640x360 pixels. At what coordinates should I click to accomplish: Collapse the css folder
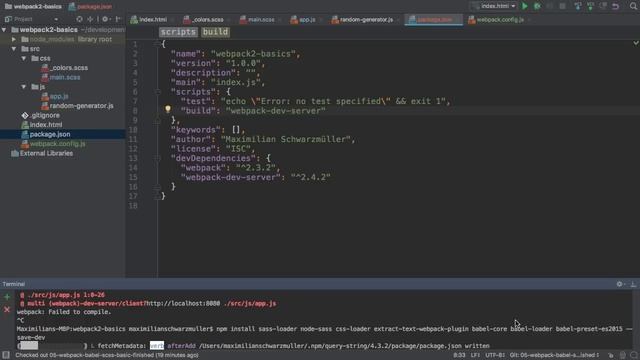24,58
